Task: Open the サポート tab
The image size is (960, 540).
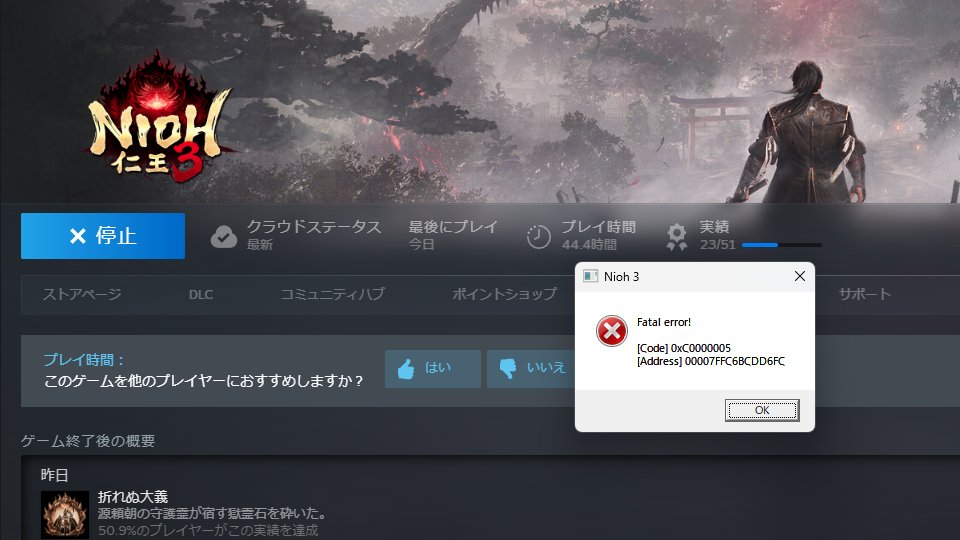Action: [x=864, y=294]
